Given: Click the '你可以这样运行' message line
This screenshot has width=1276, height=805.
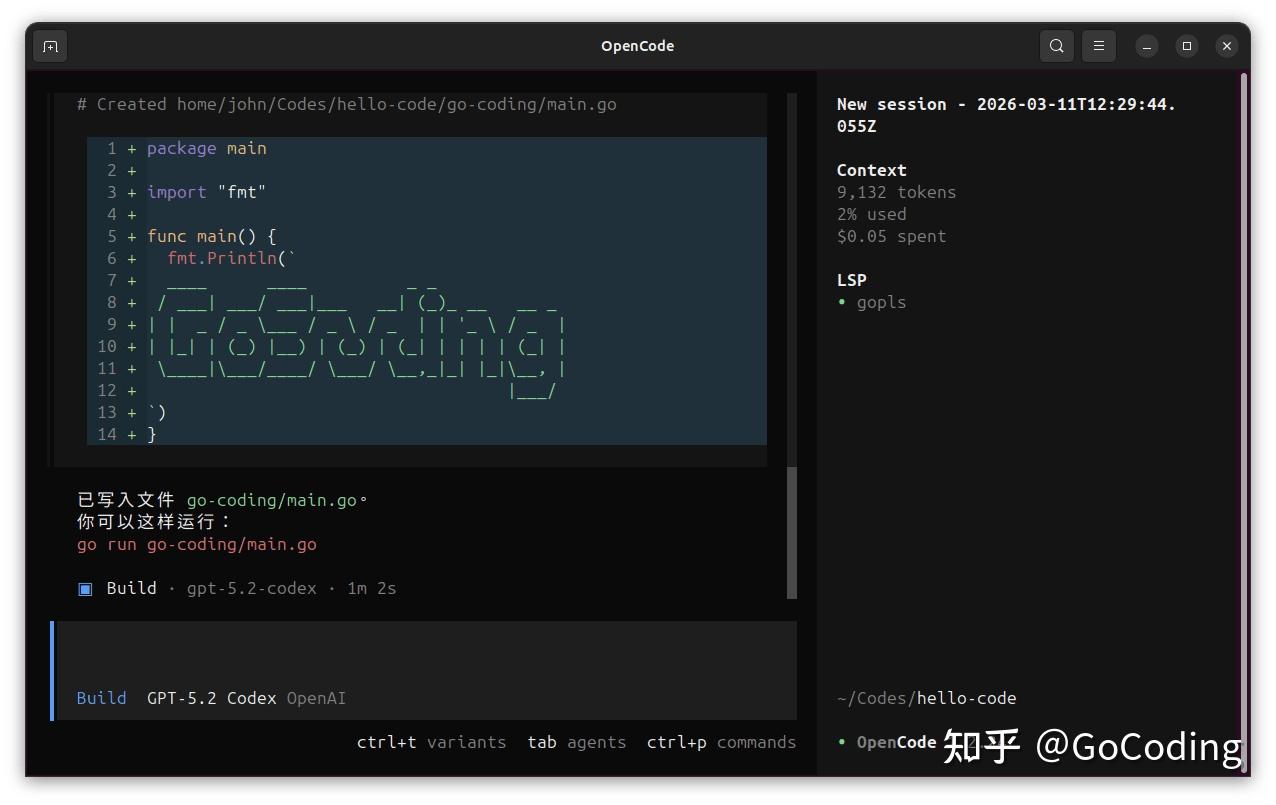Looking at the screenshot, I should tap(153, 522).
